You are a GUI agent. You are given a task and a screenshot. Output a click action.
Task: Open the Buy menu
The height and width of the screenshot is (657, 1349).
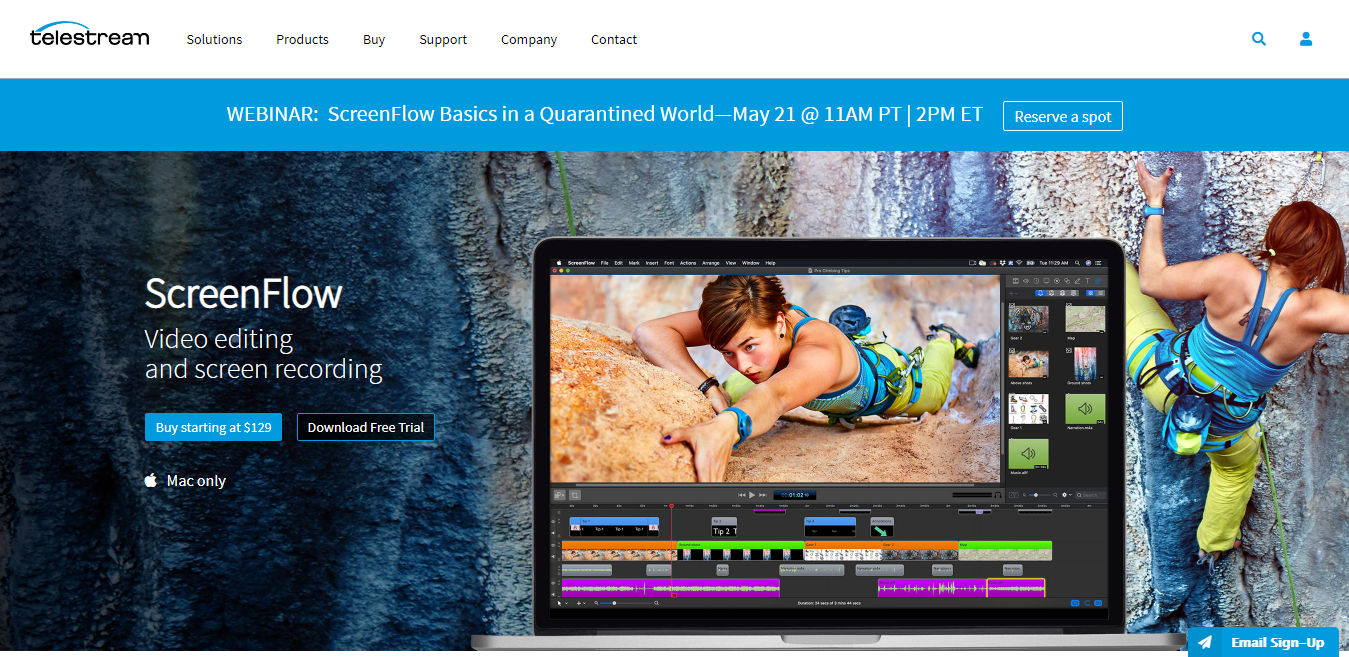[374, 40]
